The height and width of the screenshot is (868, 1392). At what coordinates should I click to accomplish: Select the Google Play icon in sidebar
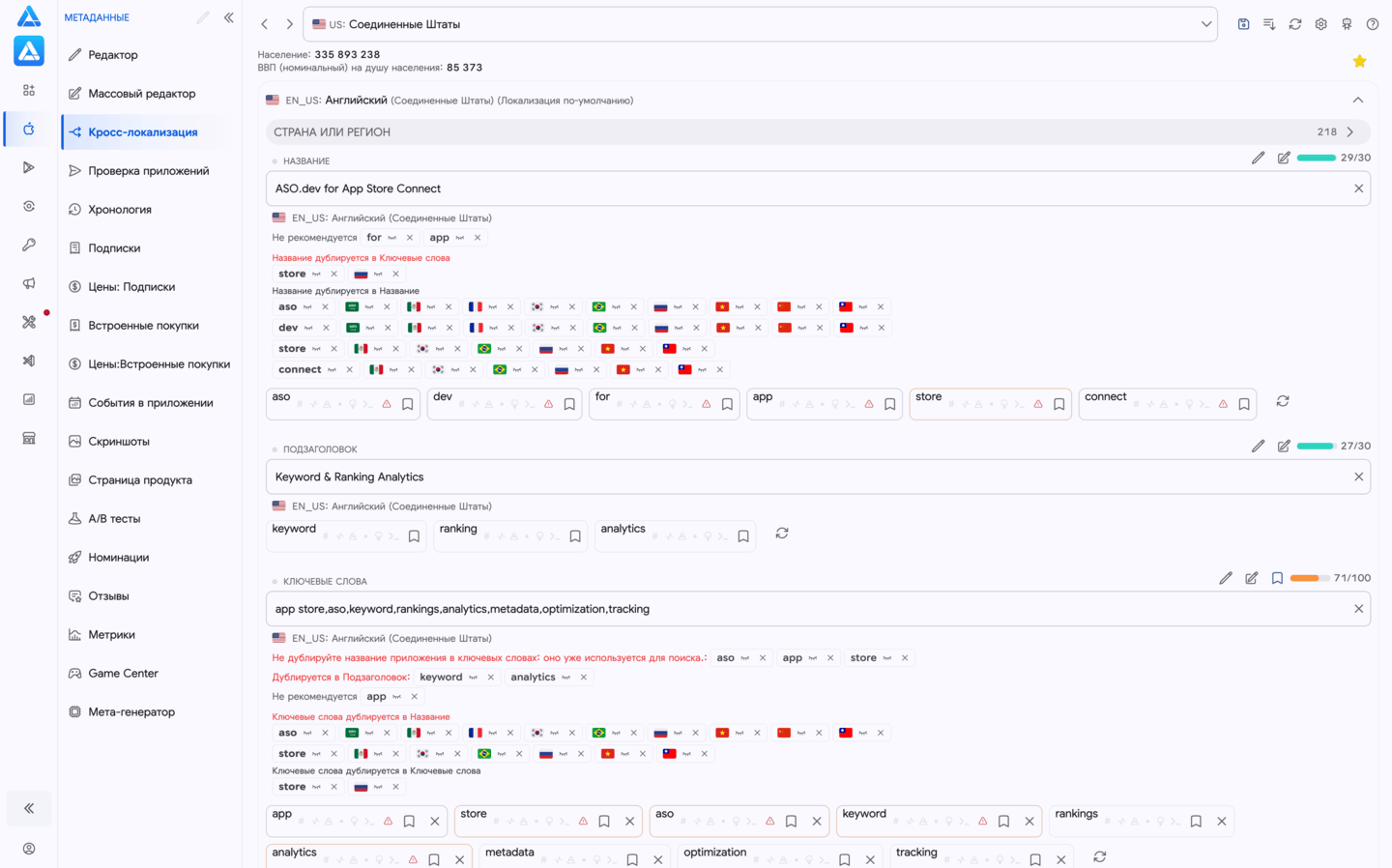tap(29, 167)
